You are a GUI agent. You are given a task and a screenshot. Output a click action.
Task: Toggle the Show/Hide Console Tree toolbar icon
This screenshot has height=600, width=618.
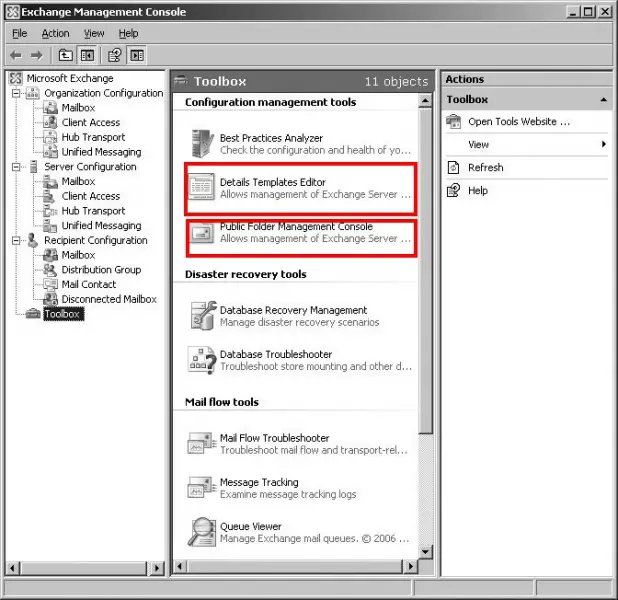[87, 55]
